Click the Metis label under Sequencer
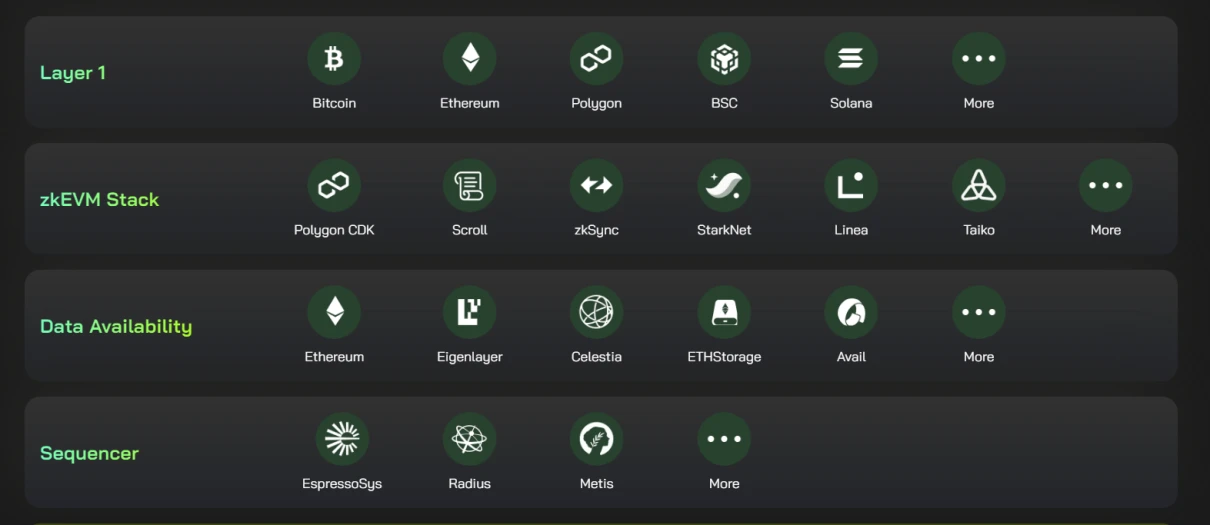This screenshot has width=1210, height=525. [597, 484]
